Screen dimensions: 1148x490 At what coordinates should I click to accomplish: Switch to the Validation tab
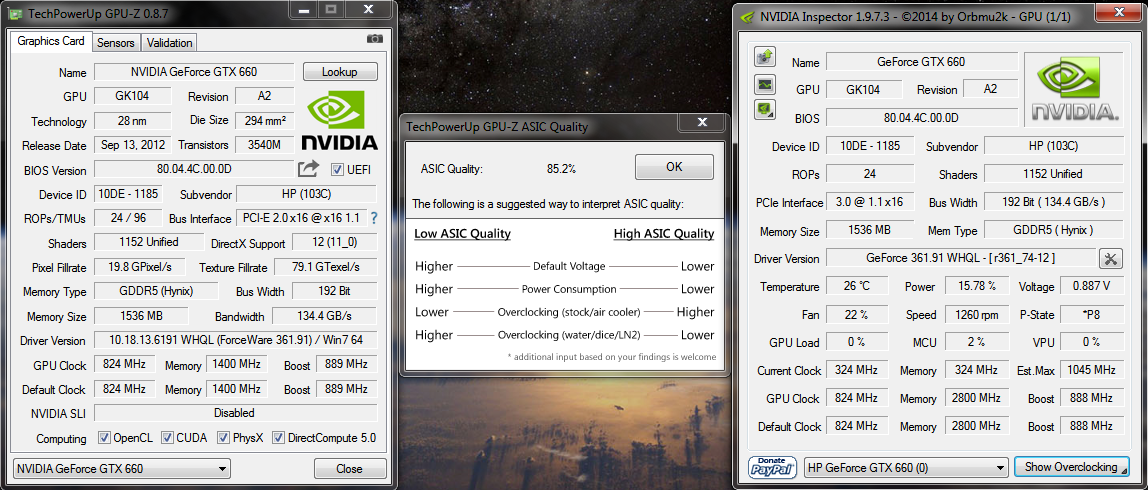click(x=169, y=42)
